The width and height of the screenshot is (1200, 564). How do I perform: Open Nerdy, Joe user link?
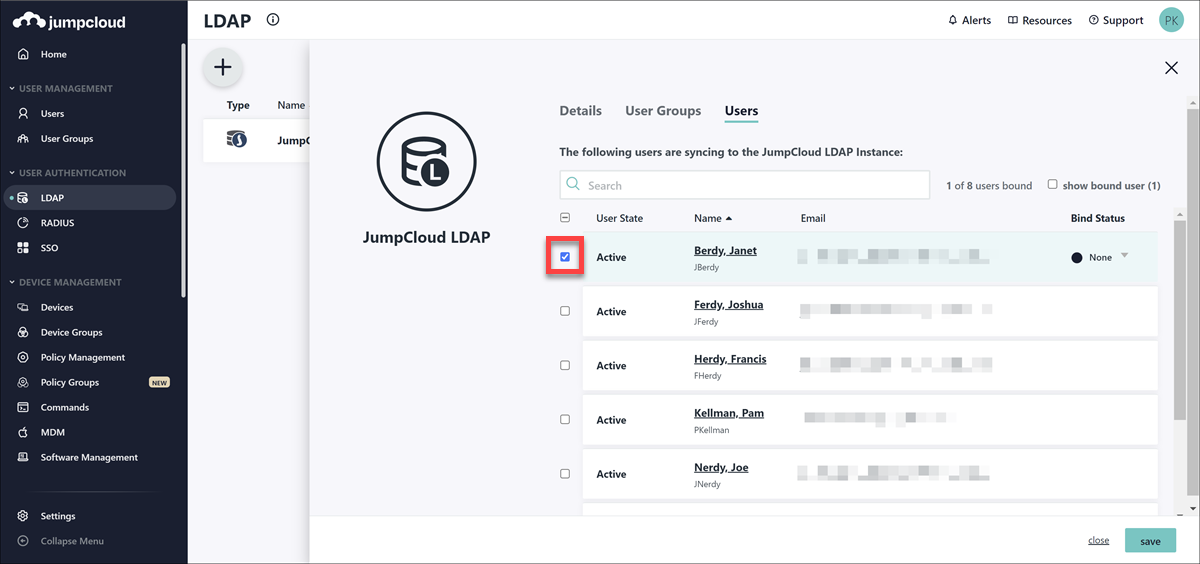pos(721,467)
